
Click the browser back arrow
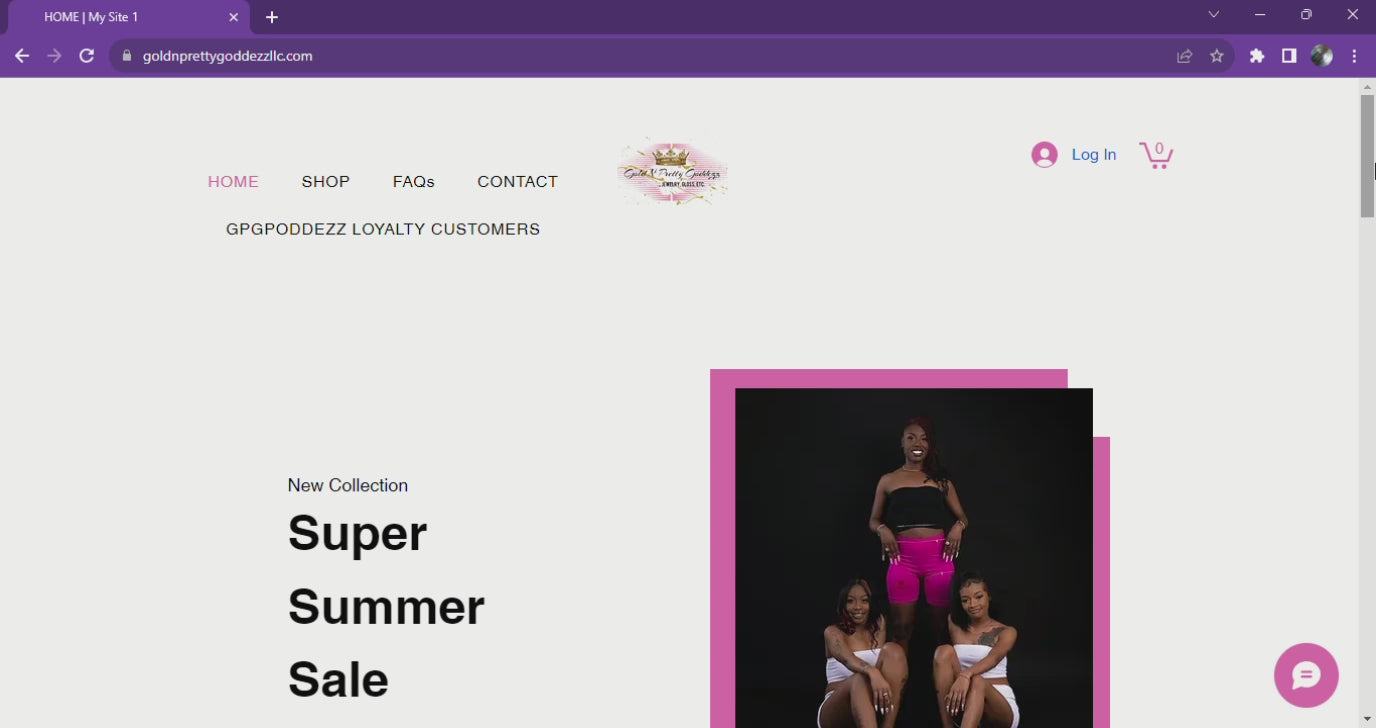pos(22,56)
